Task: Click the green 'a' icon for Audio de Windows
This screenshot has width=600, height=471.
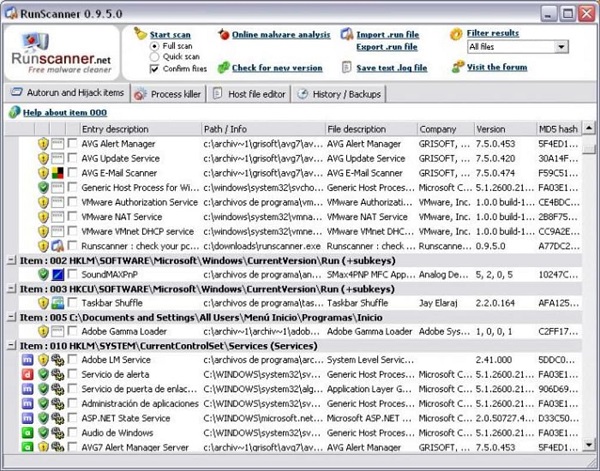Action: pos(27,433)
